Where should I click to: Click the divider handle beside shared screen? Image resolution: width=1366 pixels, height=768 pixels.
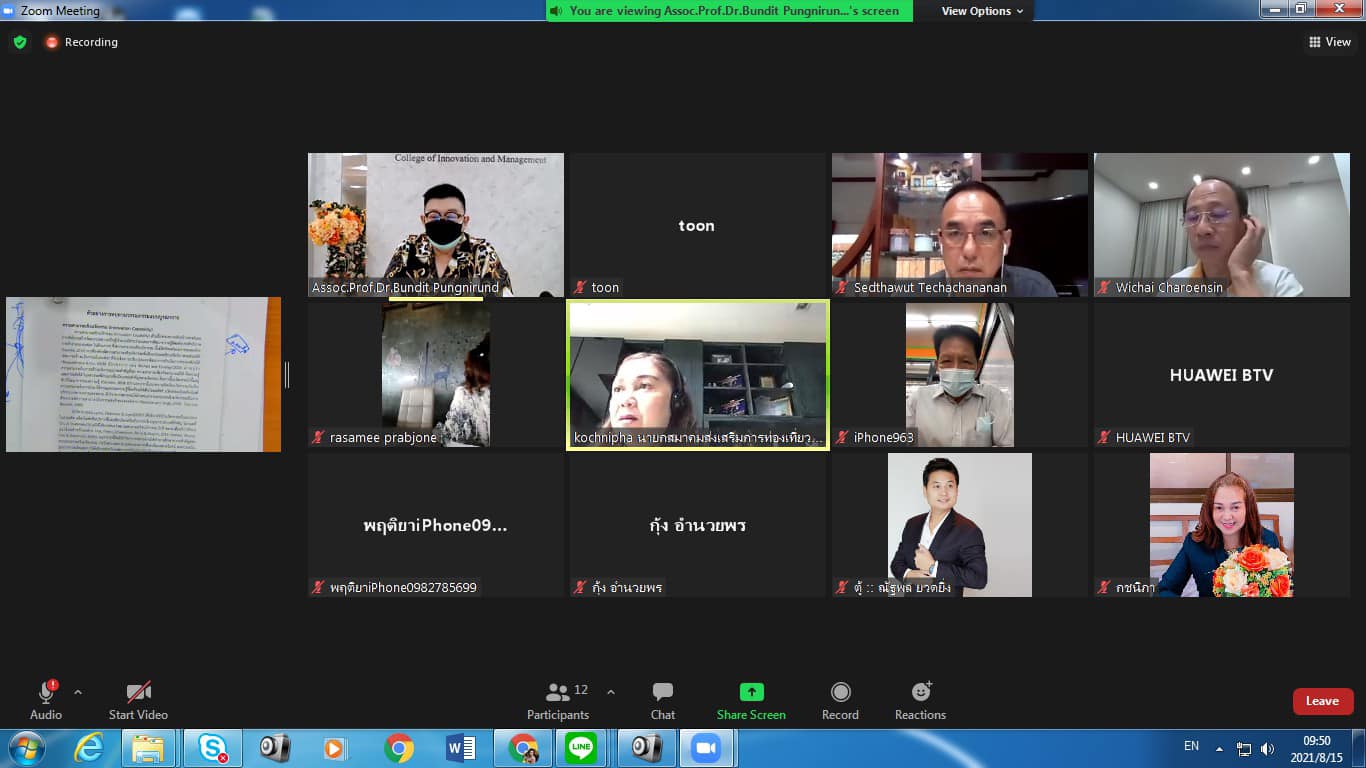click(288, 375)
